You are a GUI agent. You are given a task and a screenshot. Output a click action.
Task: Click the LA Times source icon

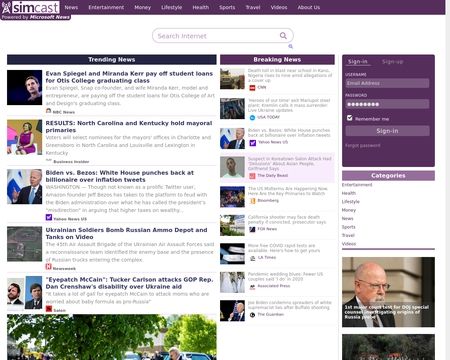[x=252, y=258]
